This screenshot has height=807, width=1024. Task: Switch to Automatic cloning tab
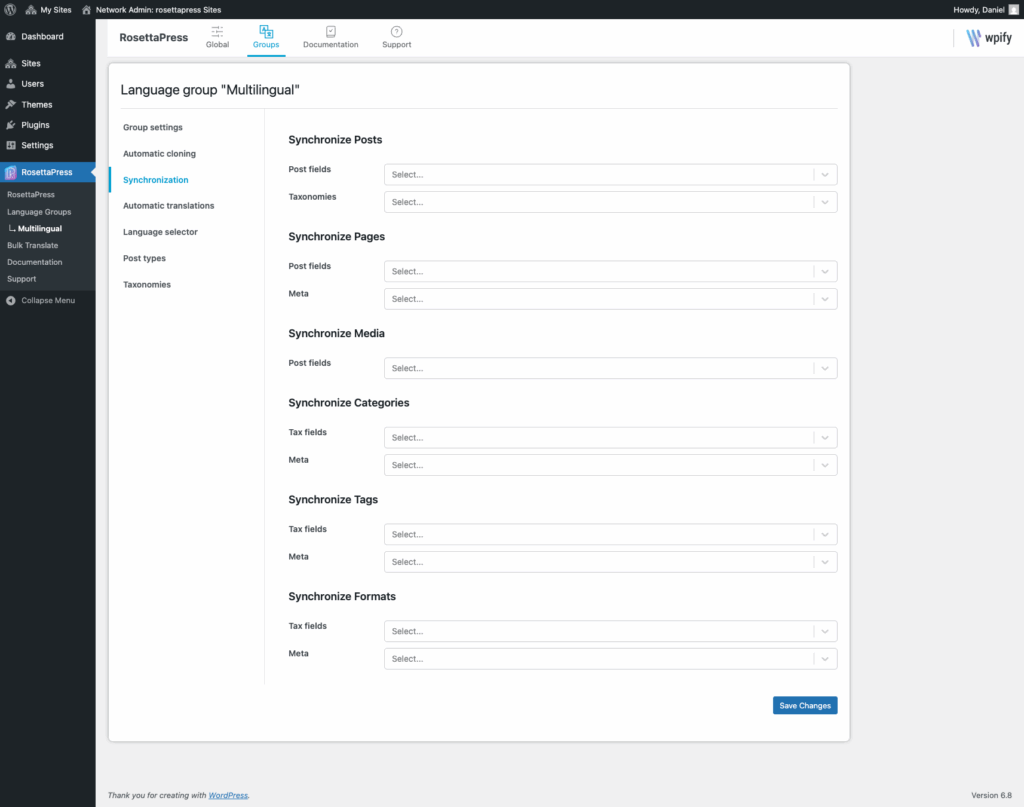159,154
